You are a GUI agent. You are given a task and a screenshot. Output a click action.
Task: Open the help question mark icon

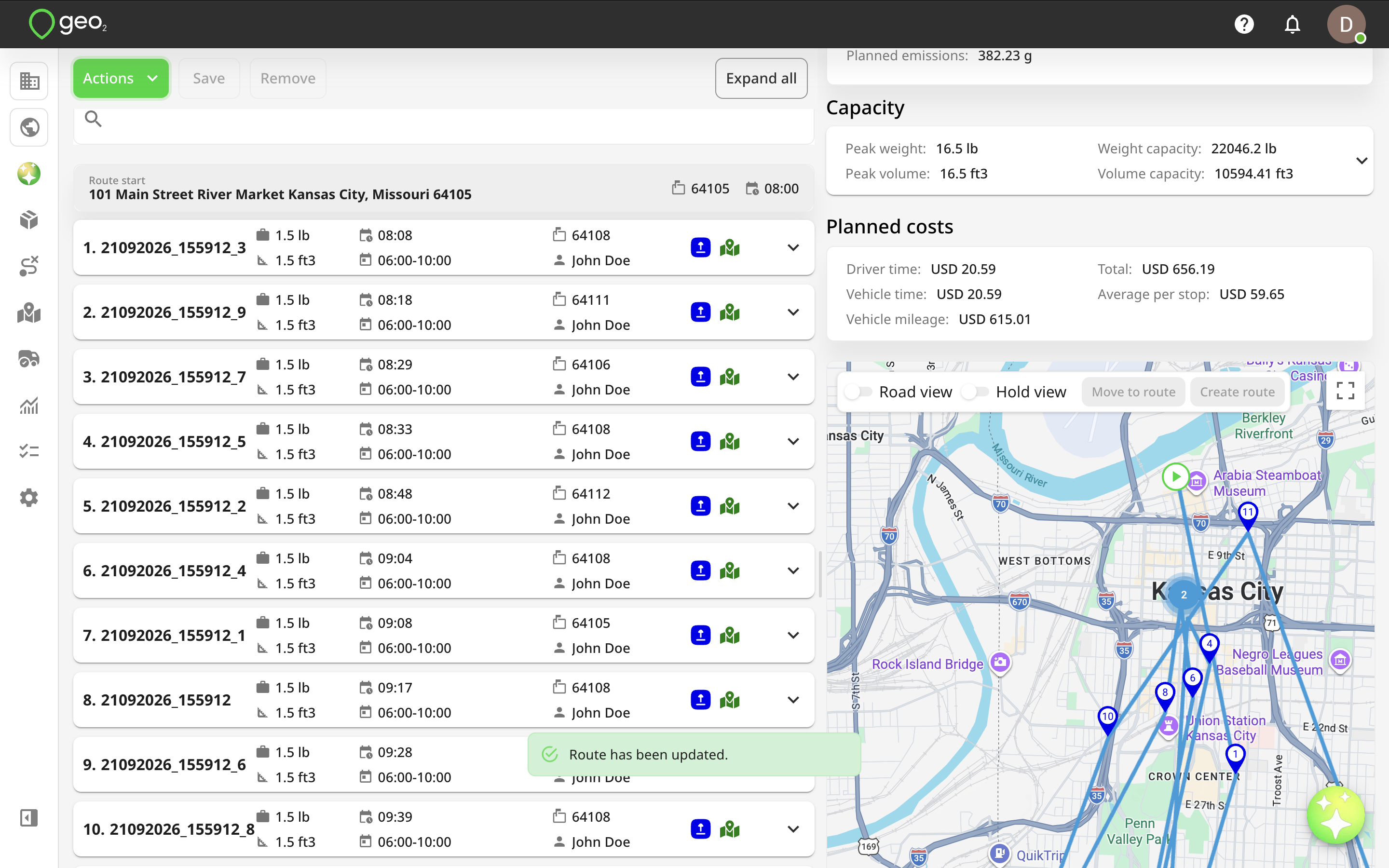(1244, 24)
